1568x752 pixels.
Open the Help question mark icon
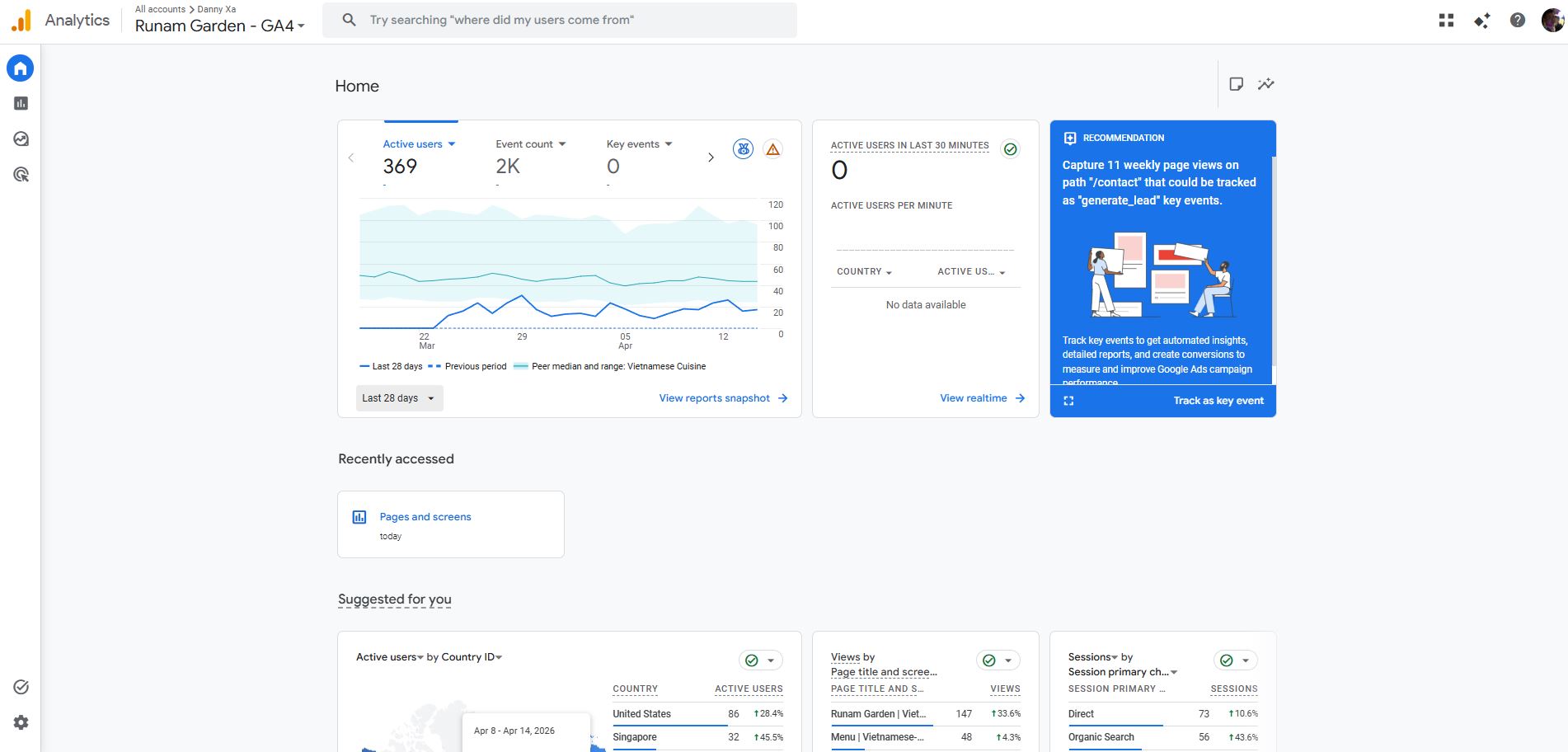1517,20
